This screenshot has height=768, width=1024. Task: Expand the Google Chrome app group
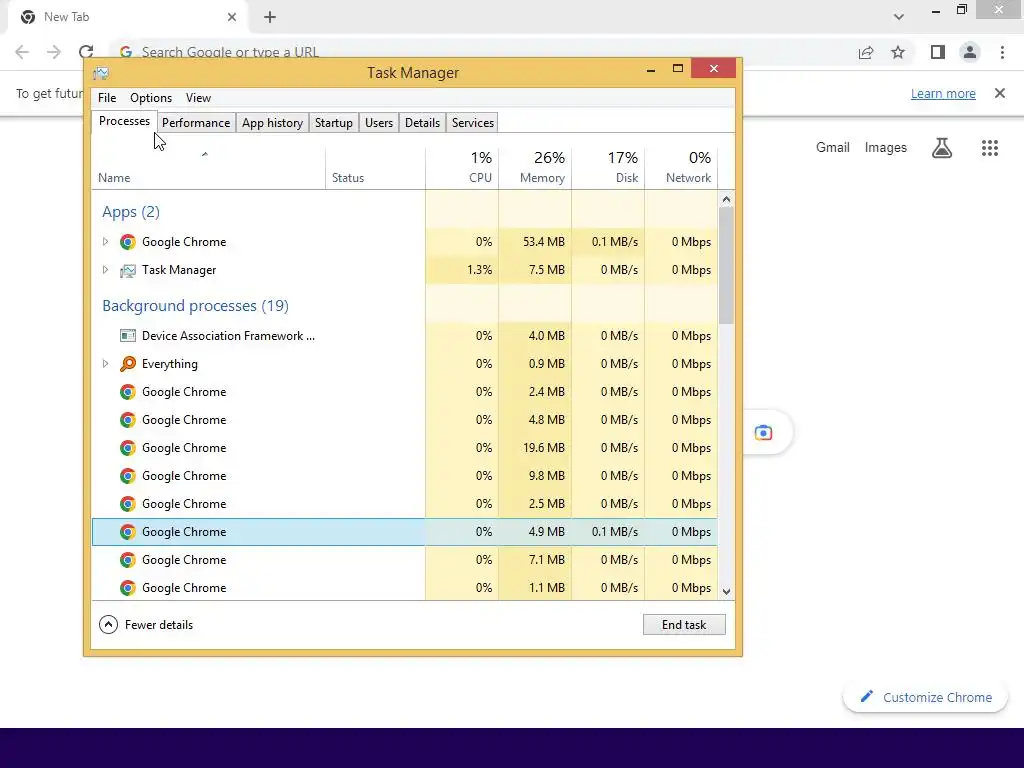pos(105,242)
